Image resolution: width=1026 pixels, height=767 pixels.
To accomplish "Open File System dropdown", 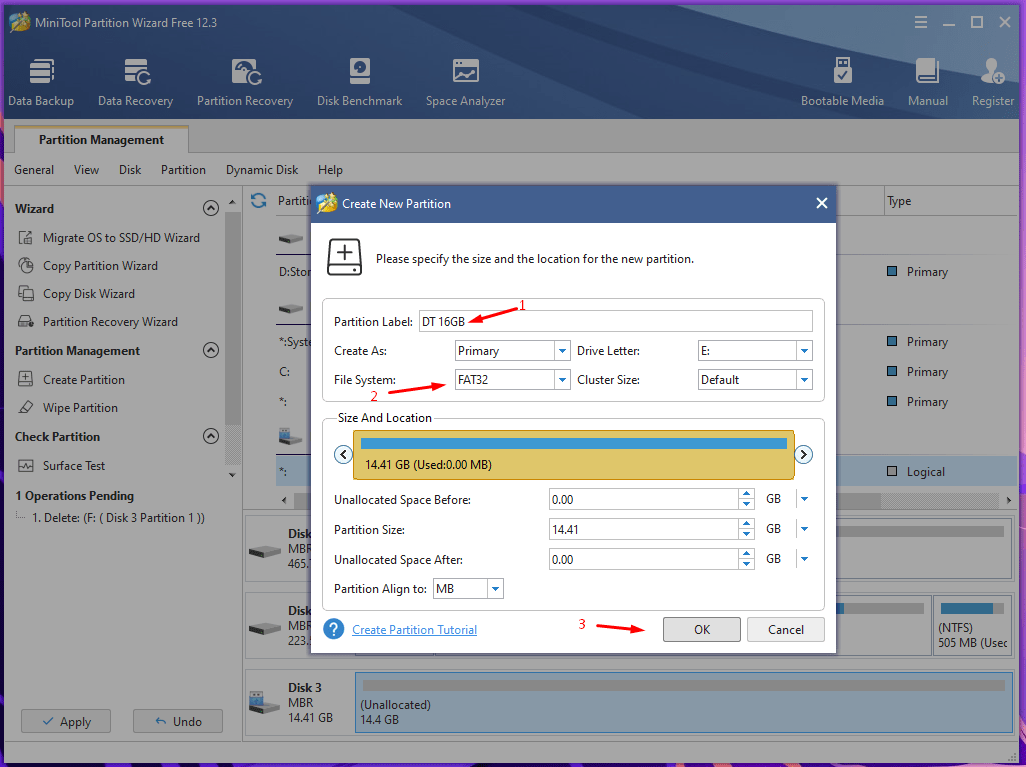I will pyautogui.click(x=562, y=380).
